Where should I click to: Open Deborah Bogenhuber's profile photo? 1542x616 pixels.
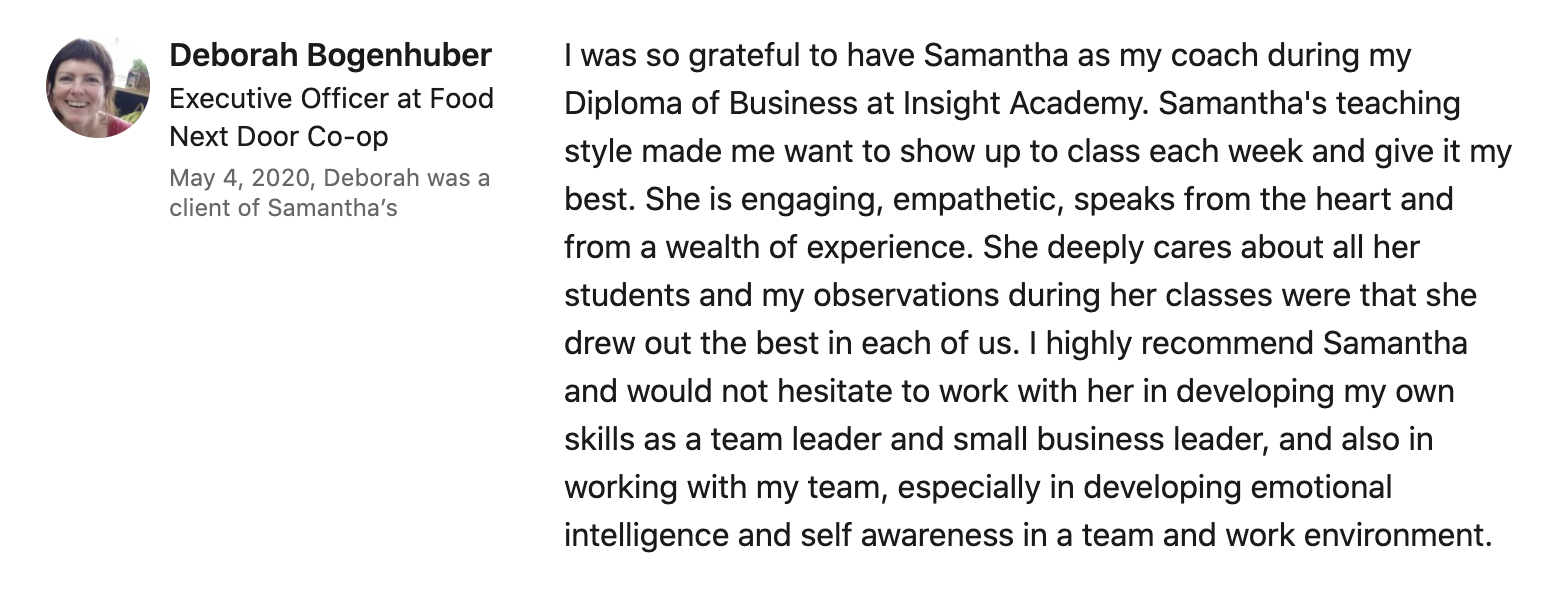tap(98, 88)
